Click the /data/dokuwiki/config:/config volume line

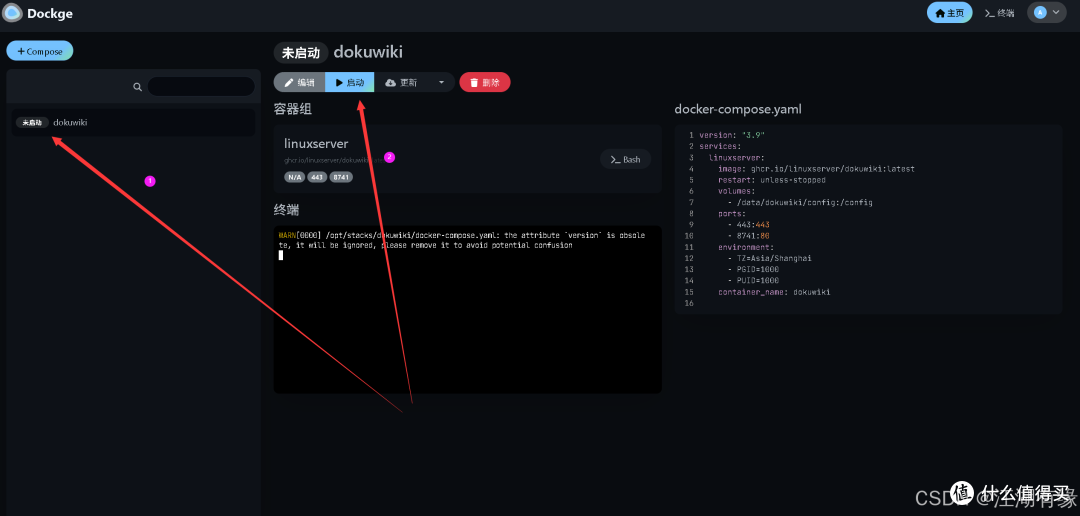[x=800, y=203]
